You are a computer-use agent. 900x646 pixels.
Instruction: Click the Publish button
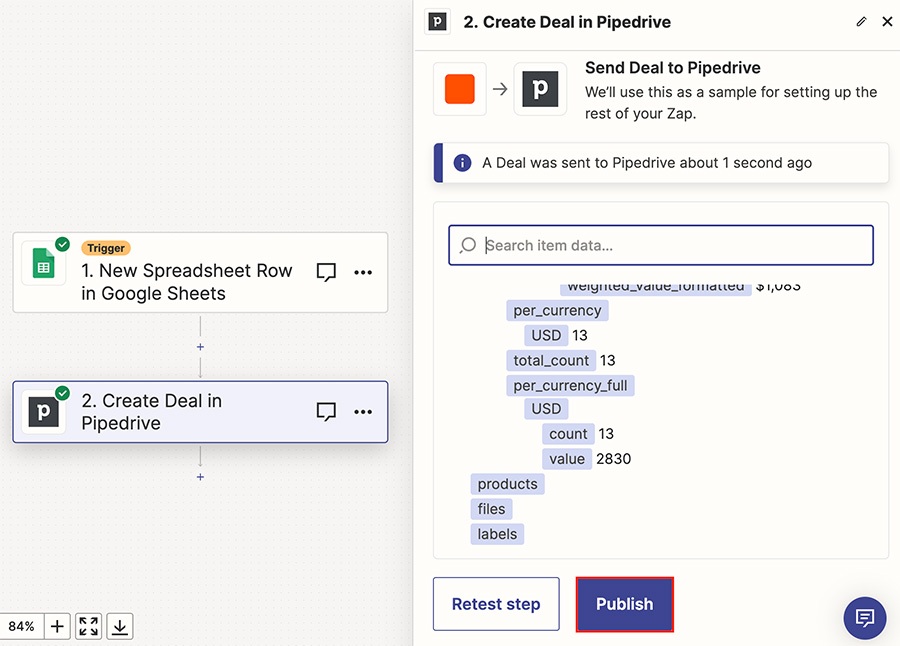[x=624, y=604]
